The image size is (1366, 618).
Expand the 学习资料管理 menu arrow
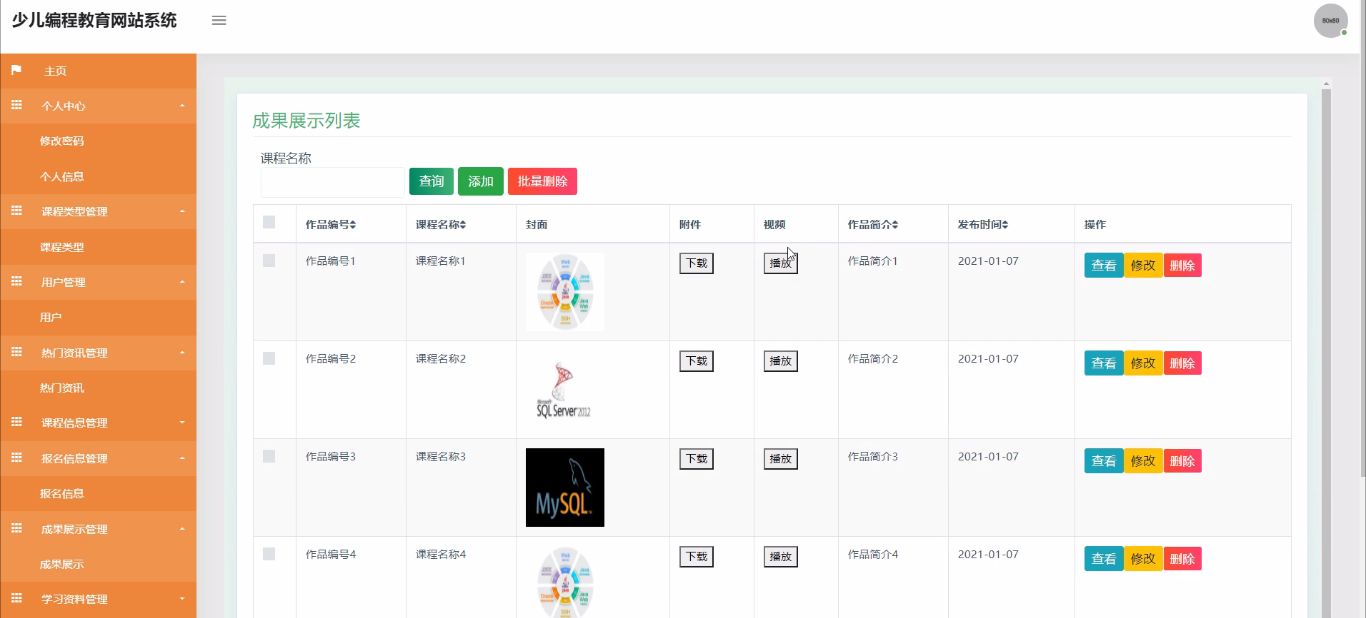coord(182,598)
